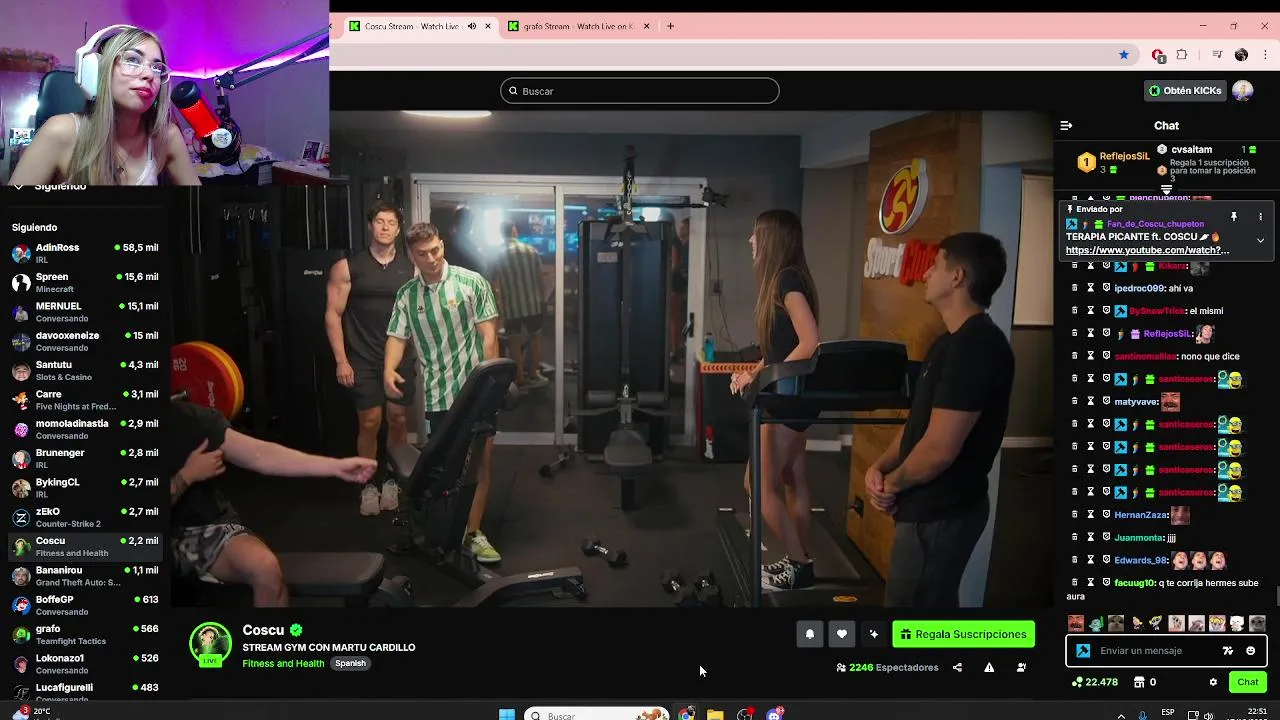
Task: Click the volume icon in system tray
Action: point(1208,715)
